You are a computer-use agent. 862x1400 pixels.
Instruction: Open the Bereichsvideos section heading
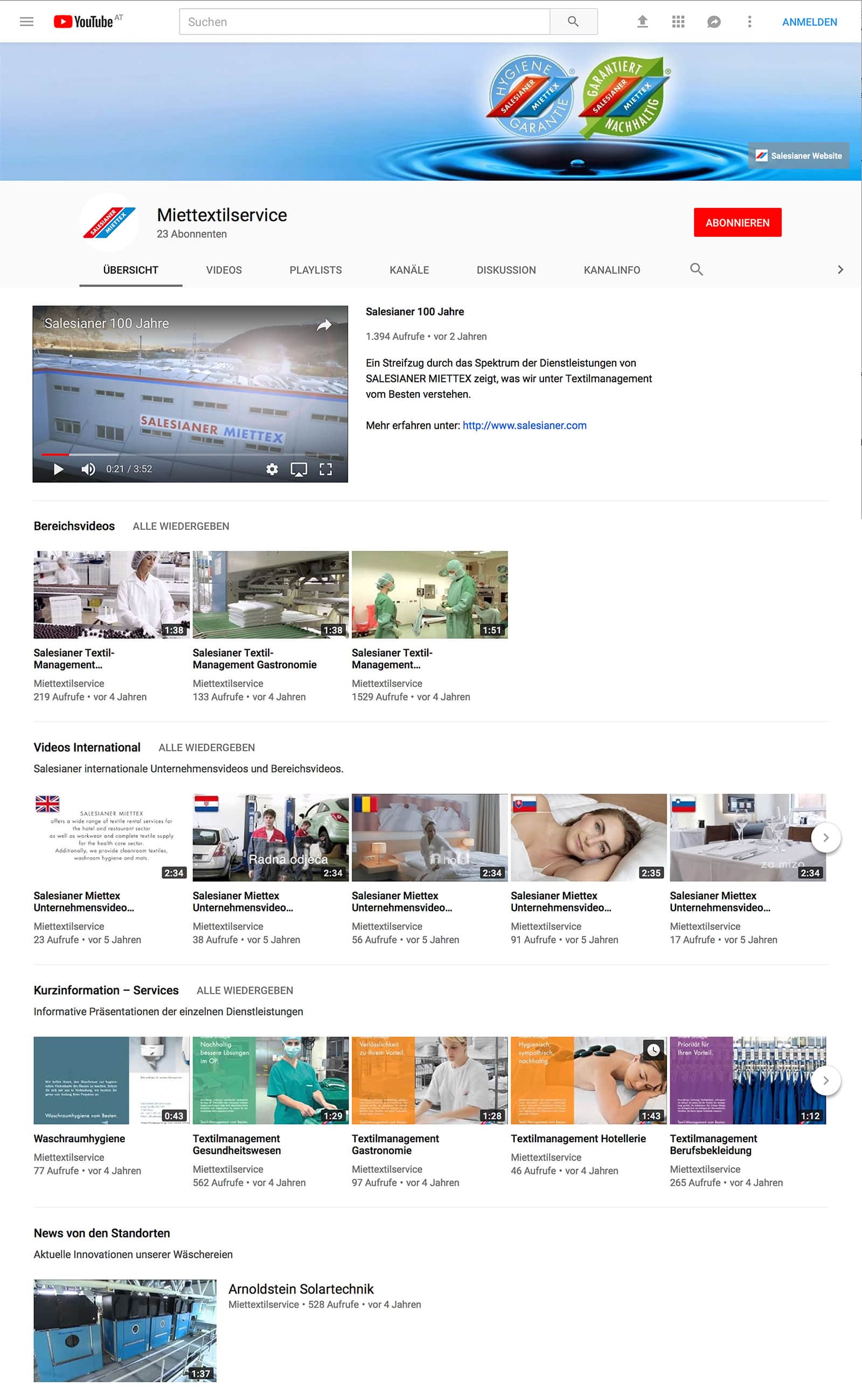tap(74, 526)
